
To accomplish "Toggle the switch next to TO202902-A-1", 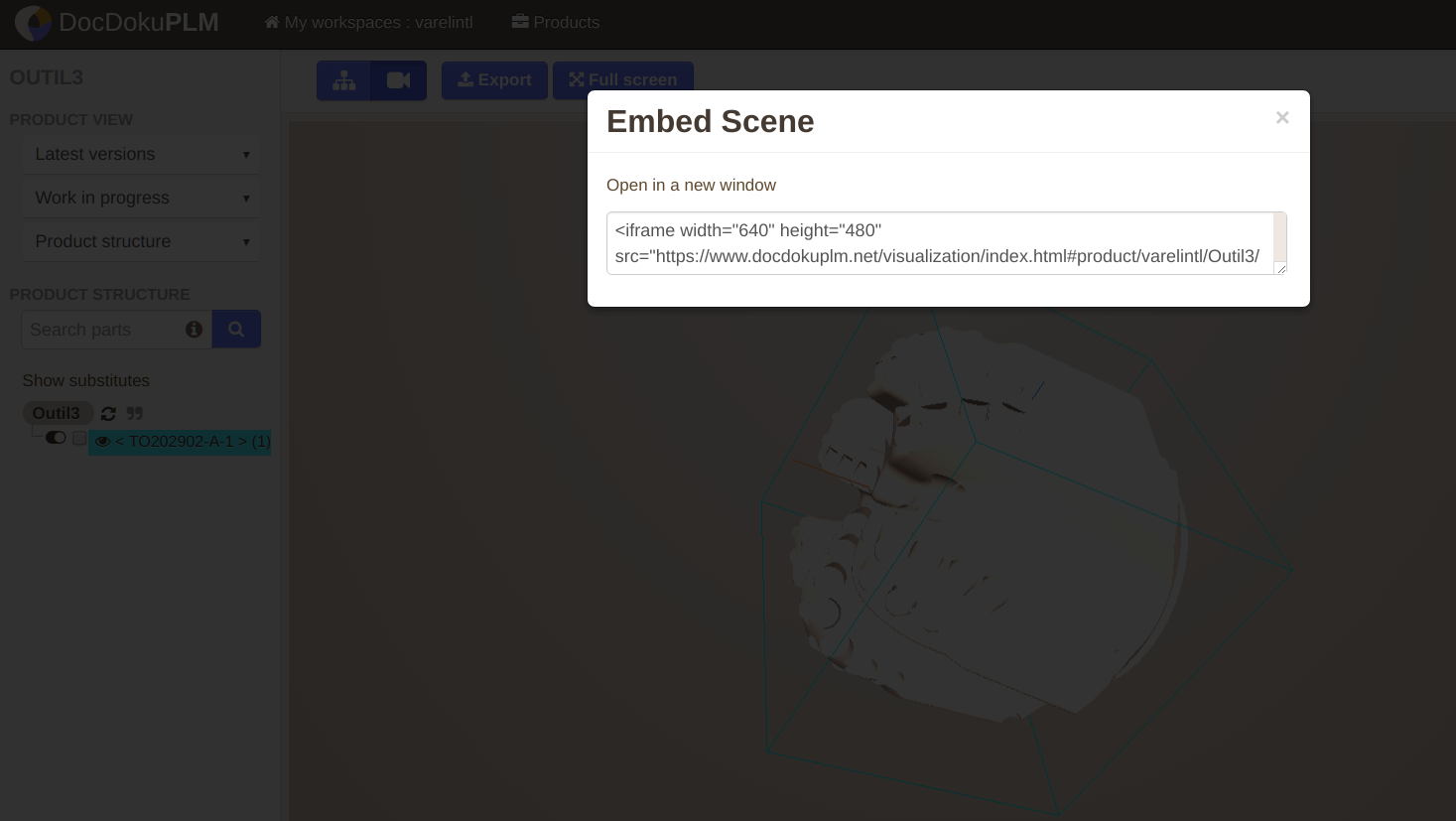I will point(56,438).
